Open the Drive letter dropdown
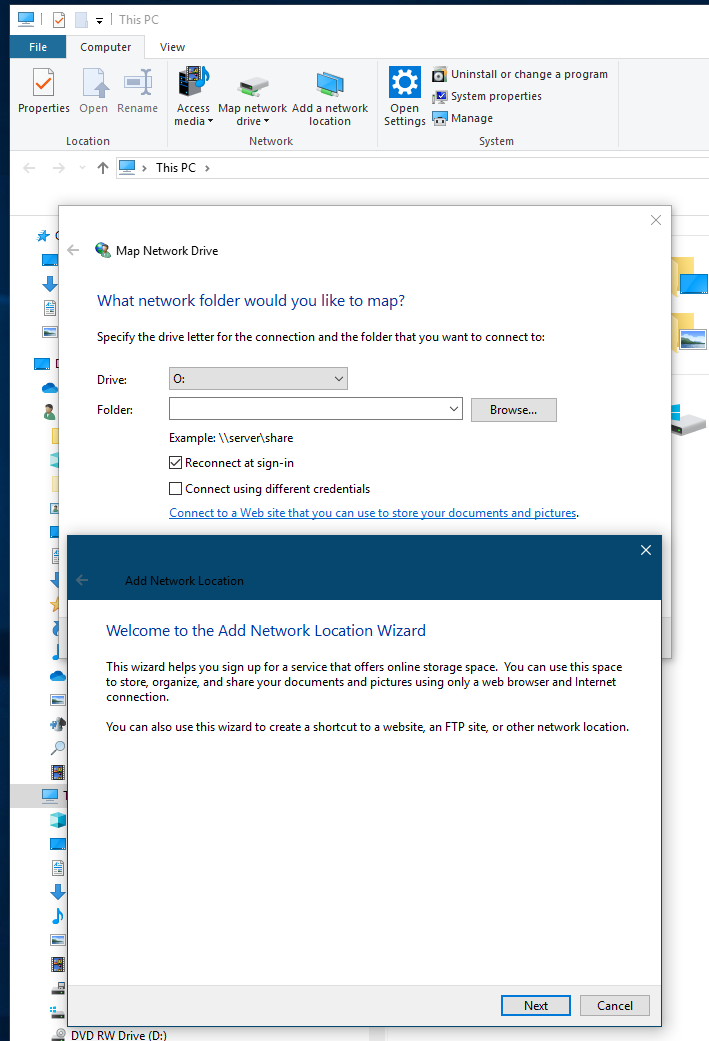Image resolution: width=709 pixels, height=1041 pixels. point(258,379)
